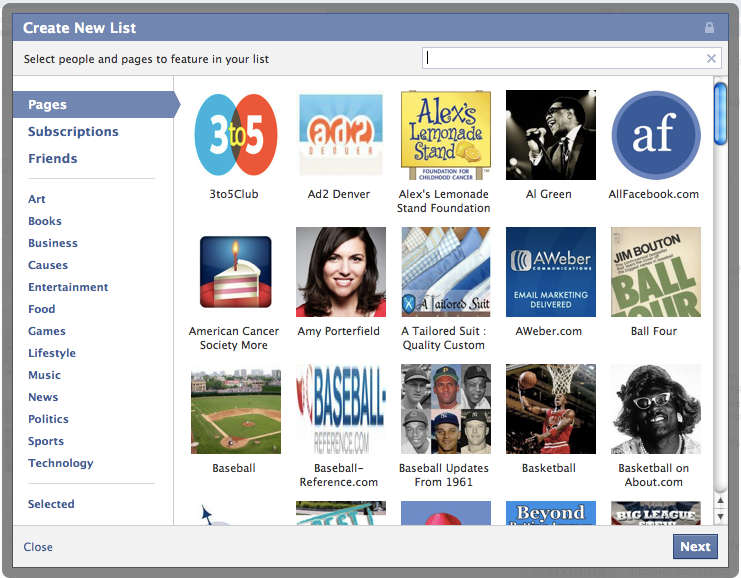Select Basketball on About.com photo
741x578 pixels.
(655, 409)
